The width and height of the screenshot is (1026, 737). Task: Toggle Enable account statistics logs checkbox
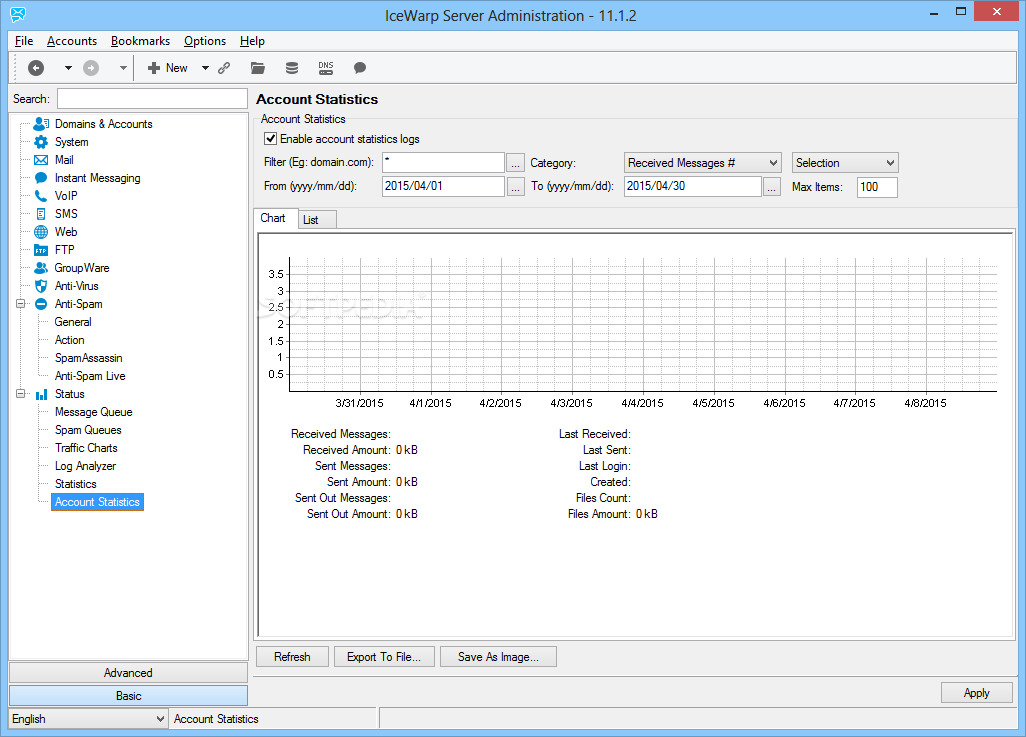pyautogui.click(x=270, y=139)
